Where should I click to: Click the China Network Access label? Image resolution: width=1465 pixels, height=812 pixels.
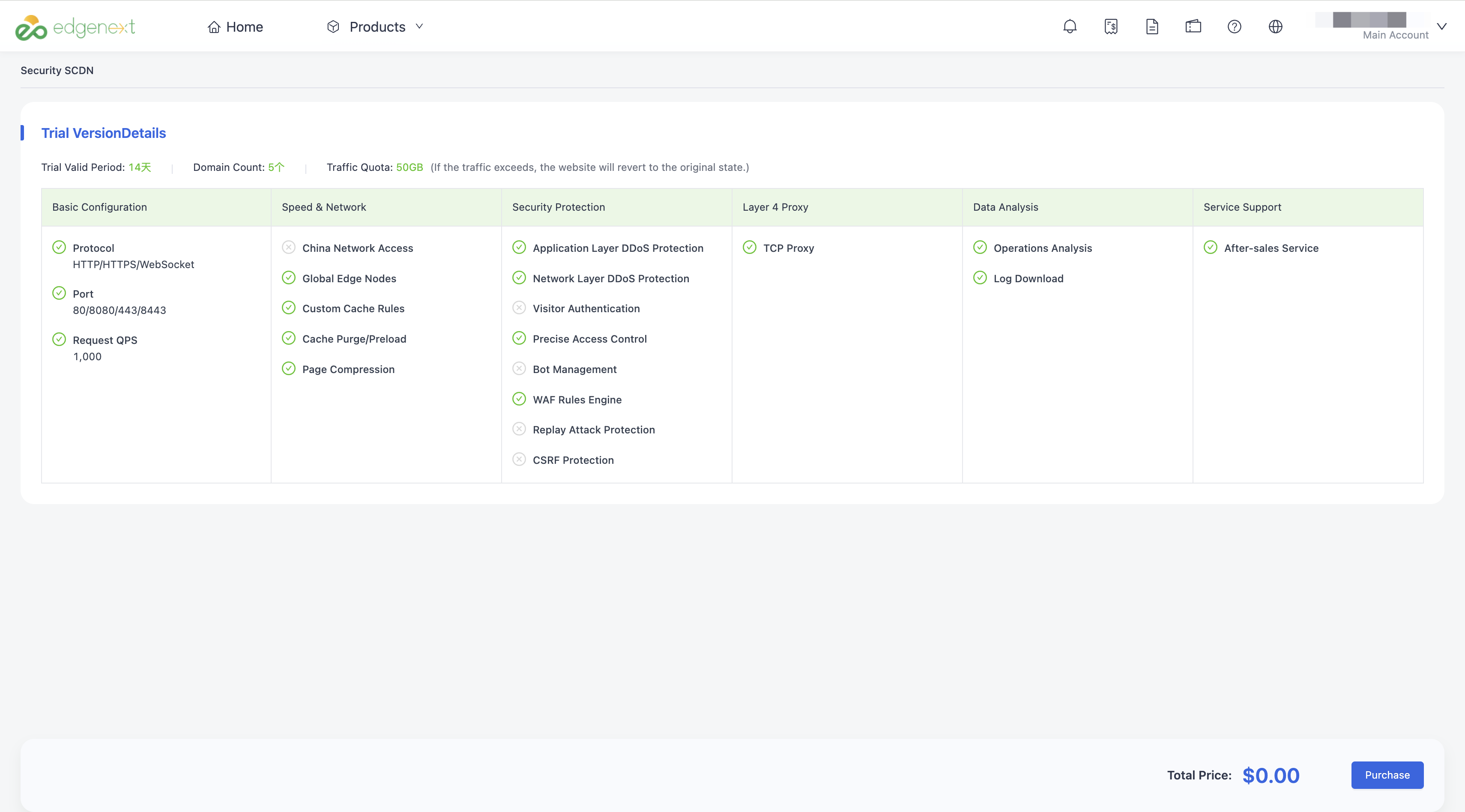click(358, 248)
